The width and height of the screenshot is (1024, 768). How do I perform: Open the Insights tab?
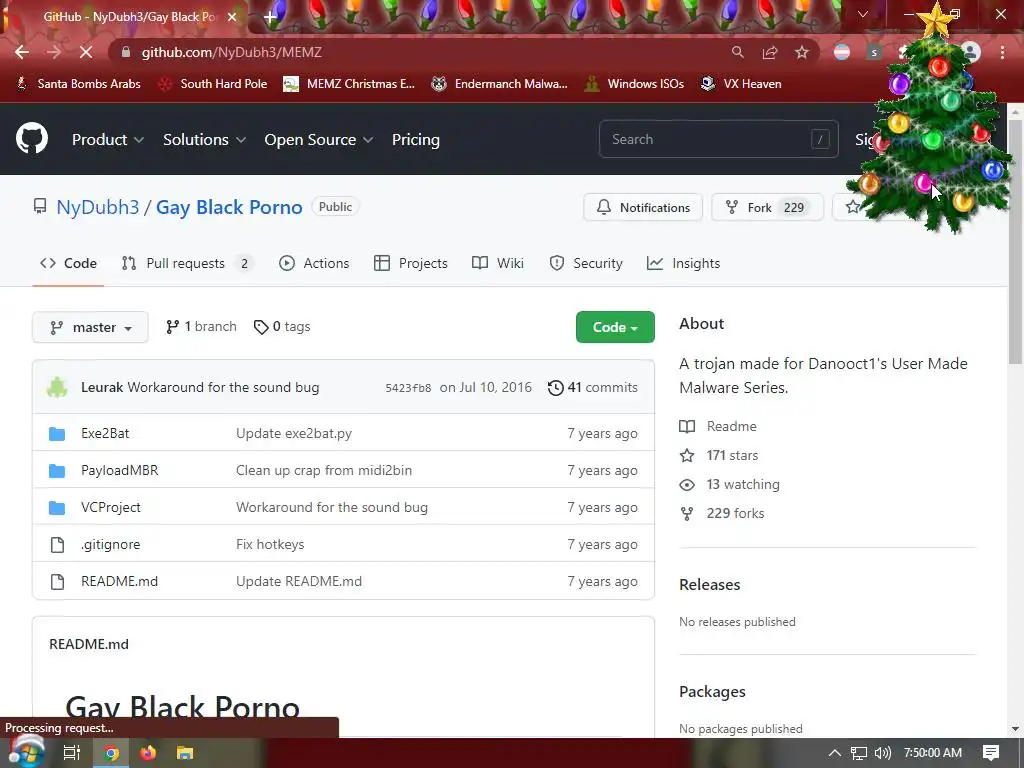[683, 263]
